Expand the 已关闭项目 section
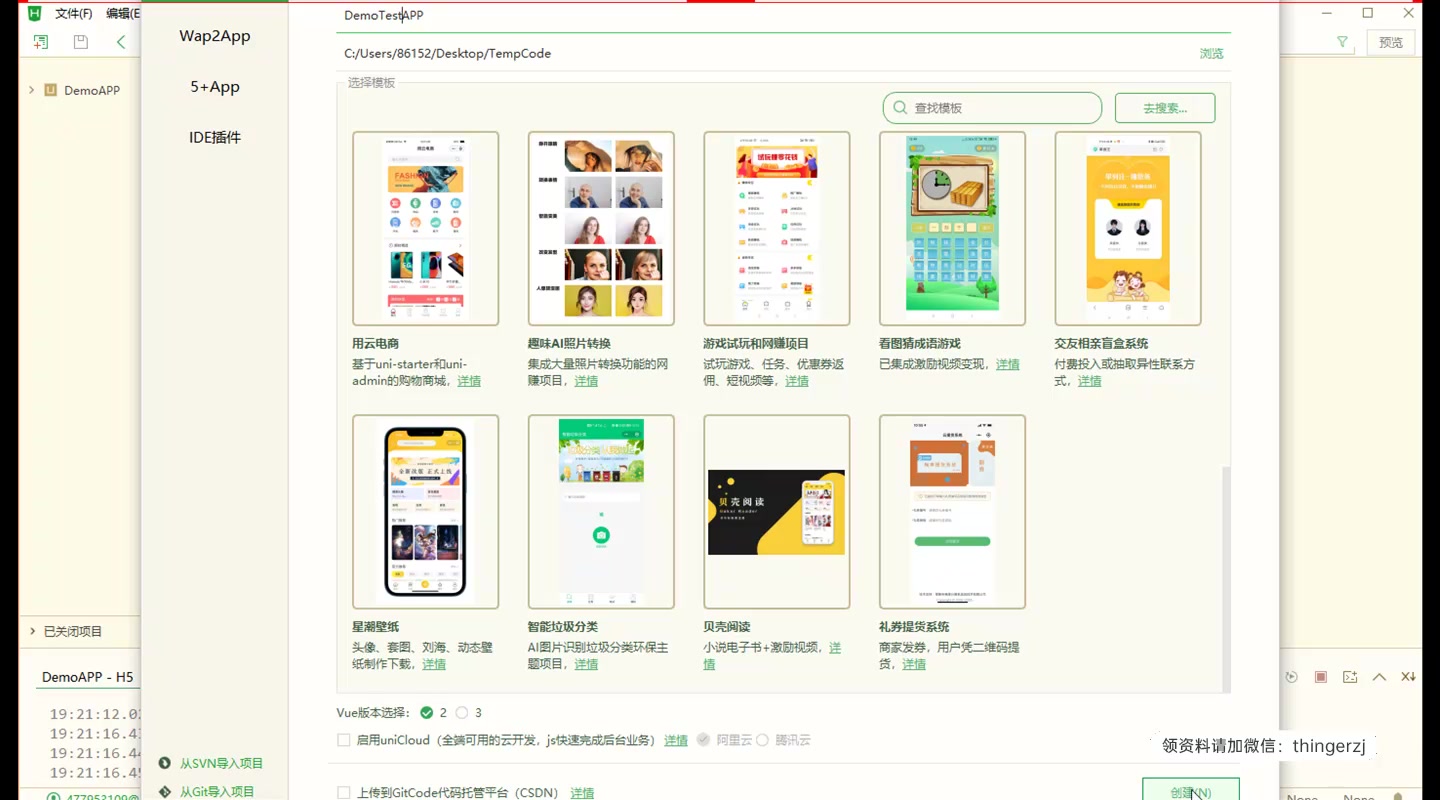 coord(31,631)
